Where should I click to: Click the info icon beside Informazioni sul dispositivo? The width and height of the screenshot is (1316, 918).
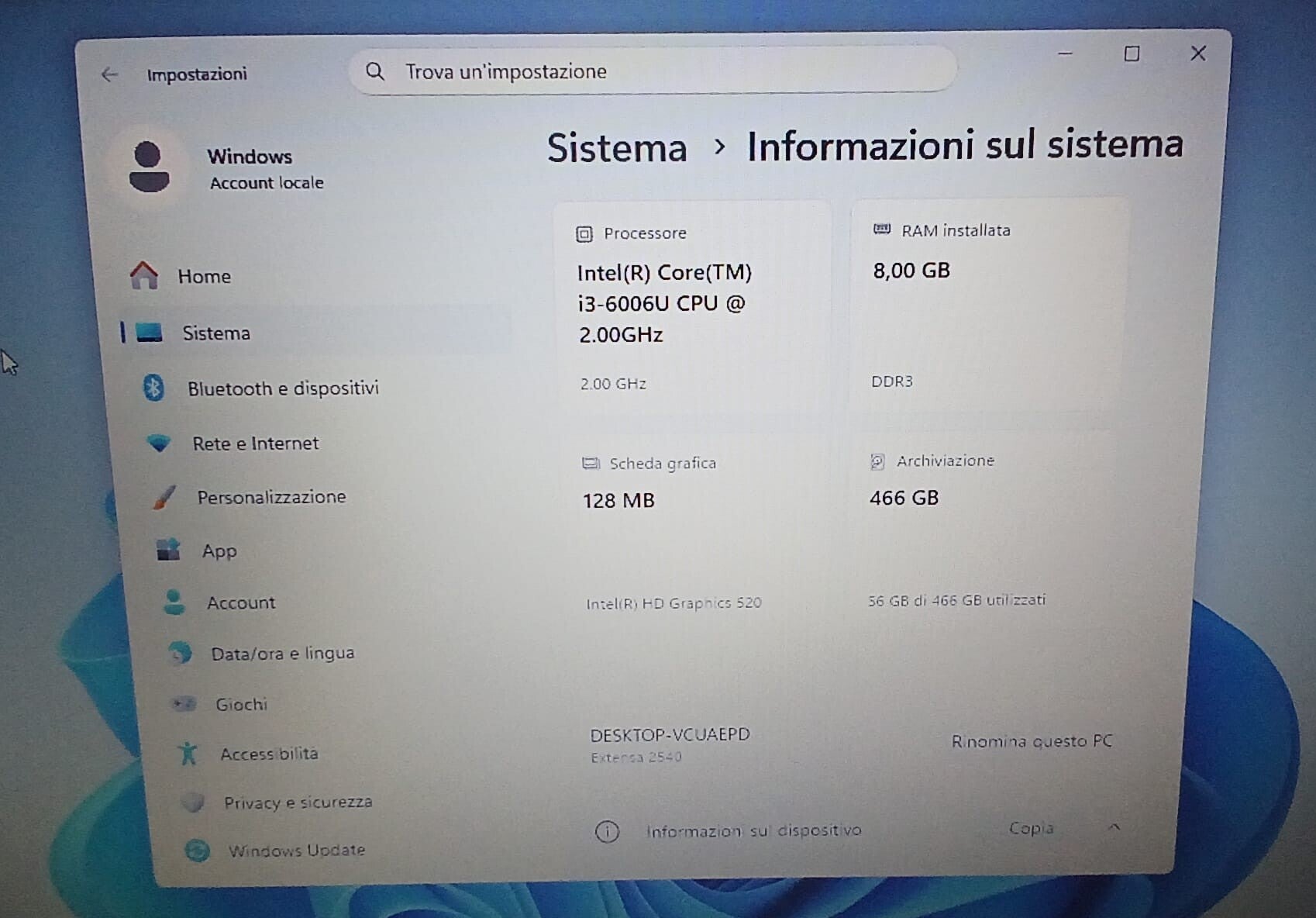607,832
